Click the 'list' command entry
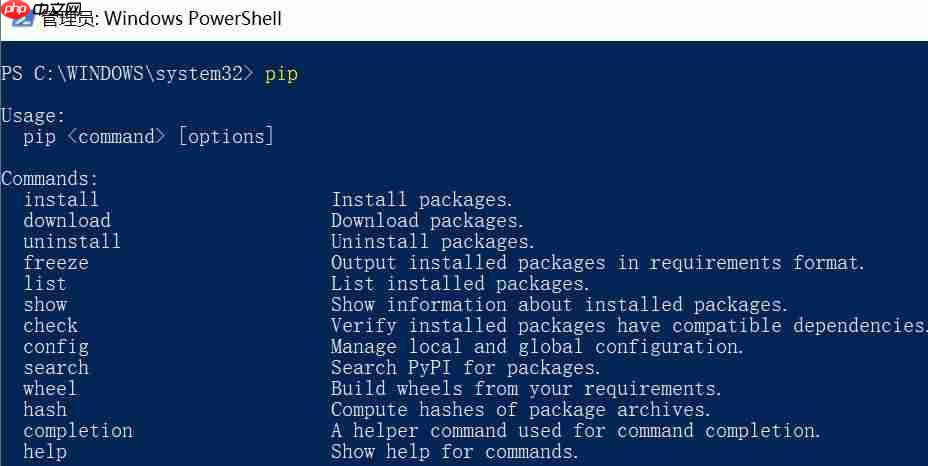This screenshot has width=928, height=466. (45, 284)
